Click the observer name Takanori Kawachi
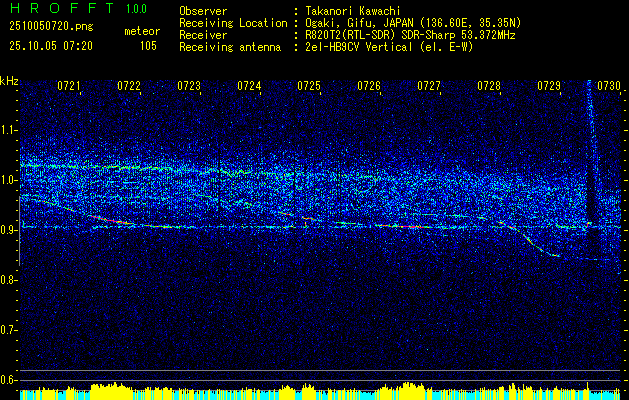This screenshot has width=629, height=400. 351,11
